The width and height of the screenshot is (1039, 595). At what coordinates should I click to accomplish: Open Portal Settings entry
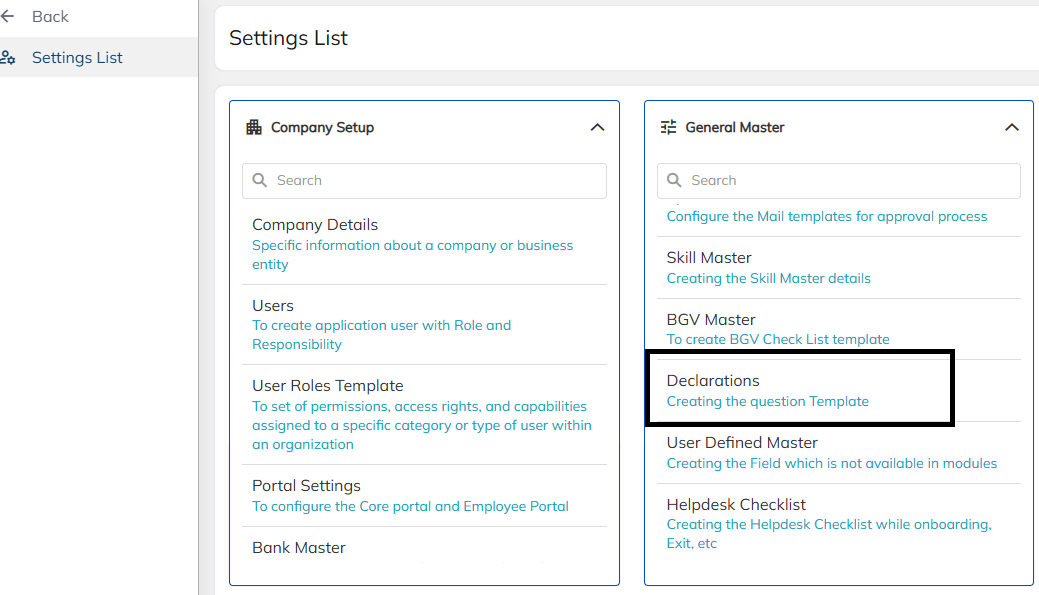[x=424, y=496]
